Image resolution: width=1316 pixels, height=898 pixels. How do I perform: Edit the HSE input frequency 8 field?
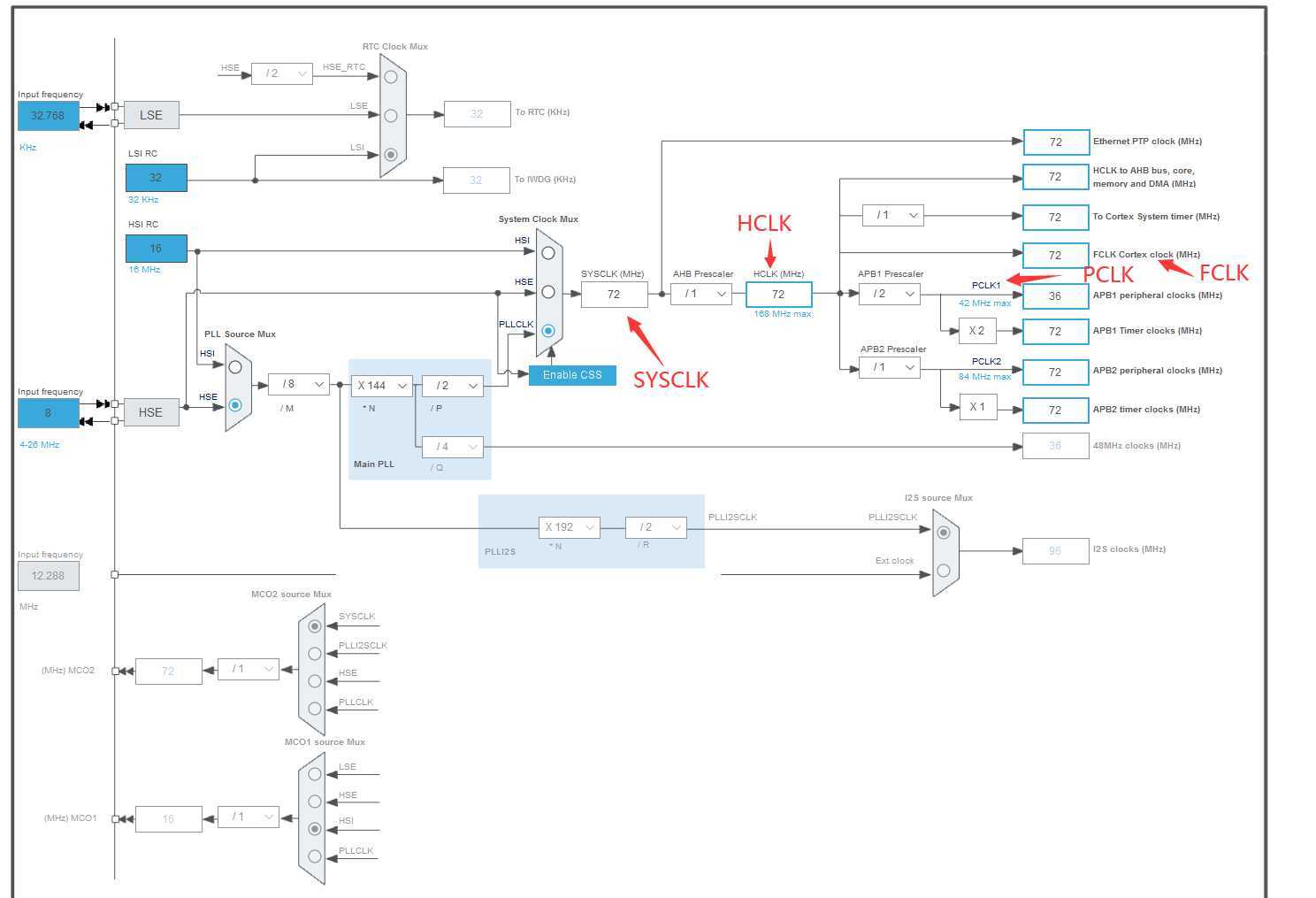click(x=48, y=413)
